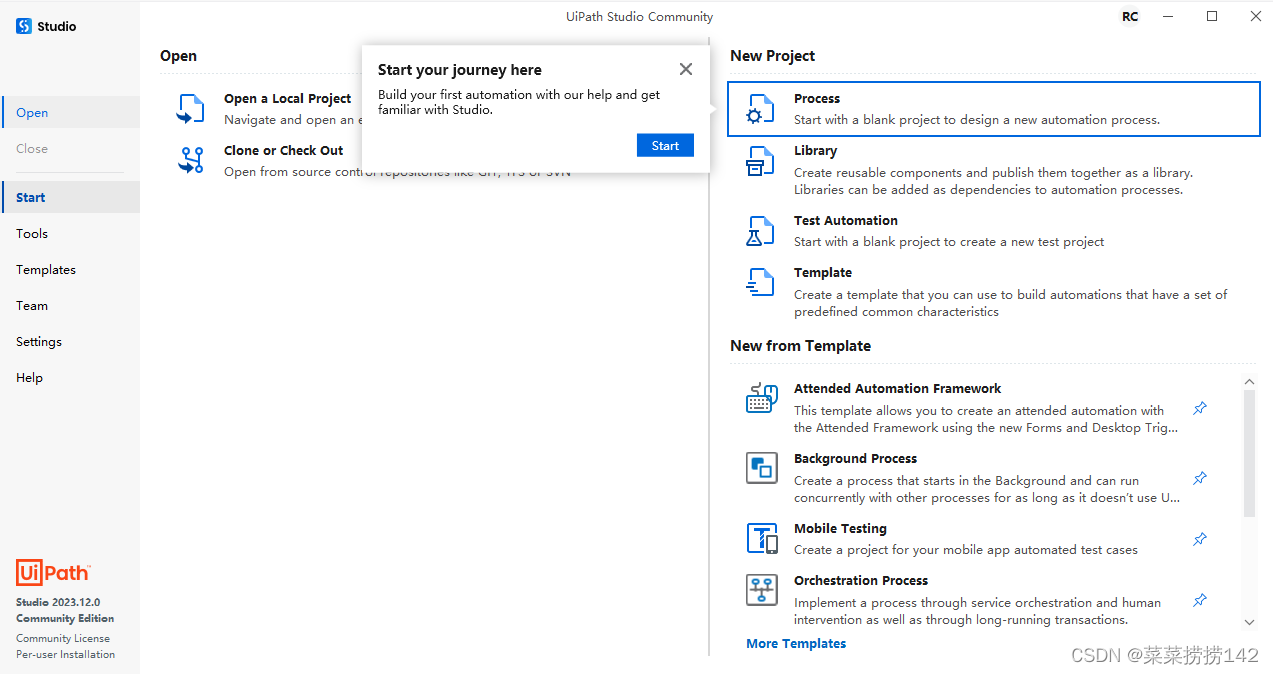This screenshot has height=674, width=1273.
Task: Click the Mobile Testing template icon
Action: [x=762, y=538]
